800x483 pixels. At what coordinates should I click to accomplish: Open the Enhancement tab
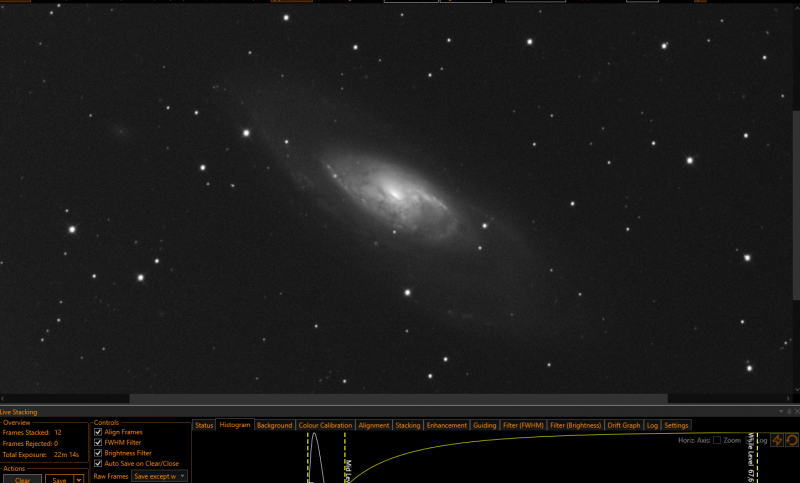pyautogui.click(x=446, y=425)
